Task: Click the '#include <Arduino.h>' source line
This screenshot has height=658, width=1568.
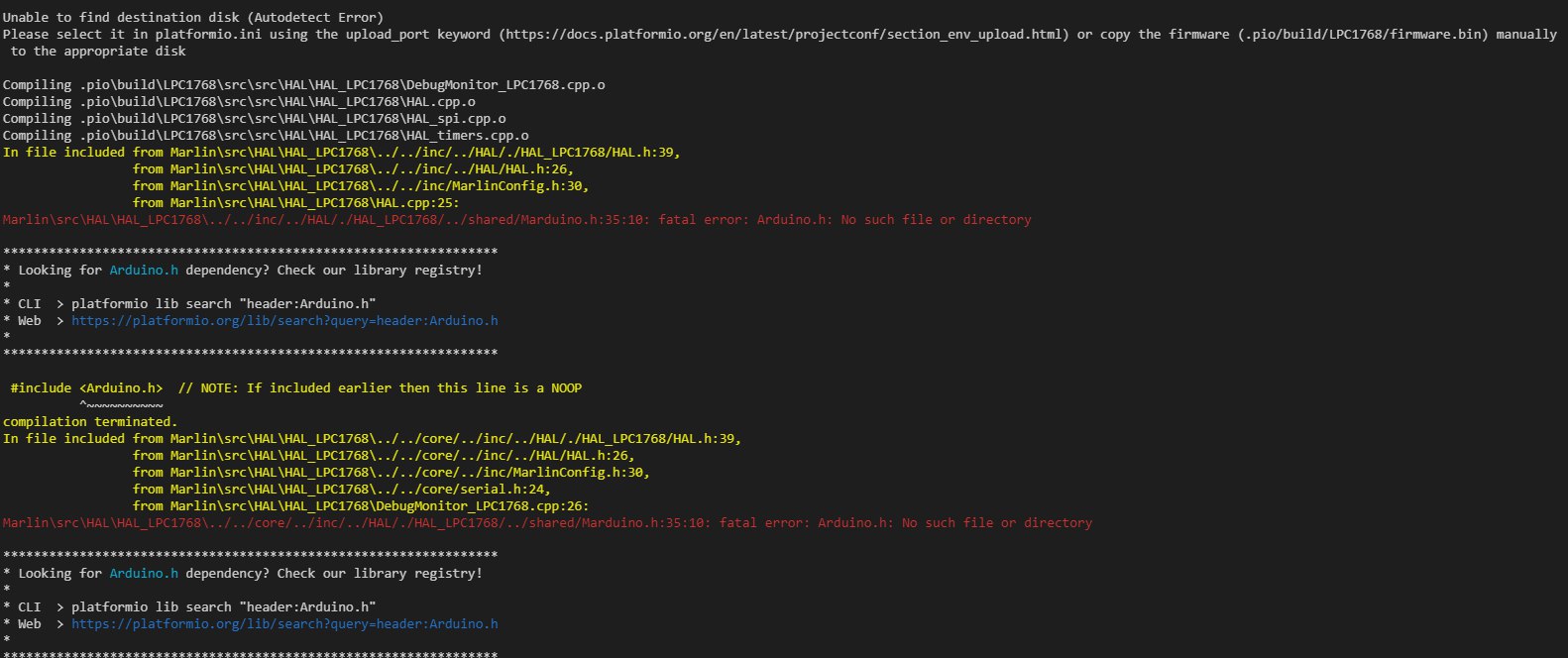Action: [x=296, y=387]
